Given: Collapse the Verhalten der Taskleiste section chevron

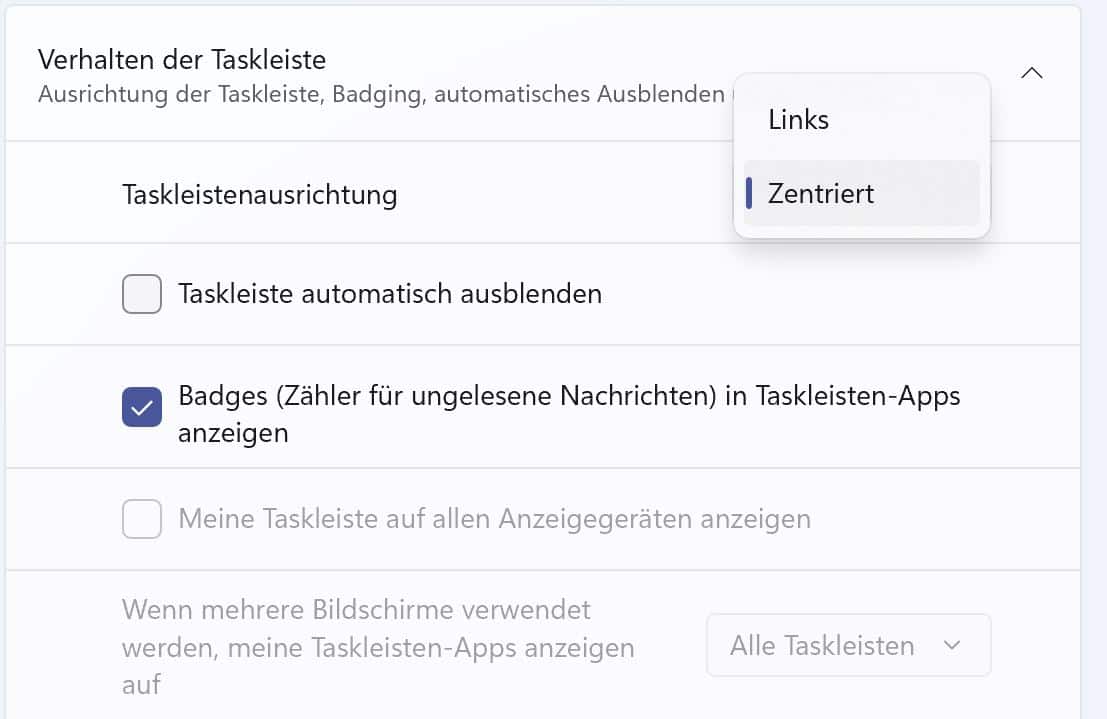Looking at the screenshot, I should [1032, 73].
